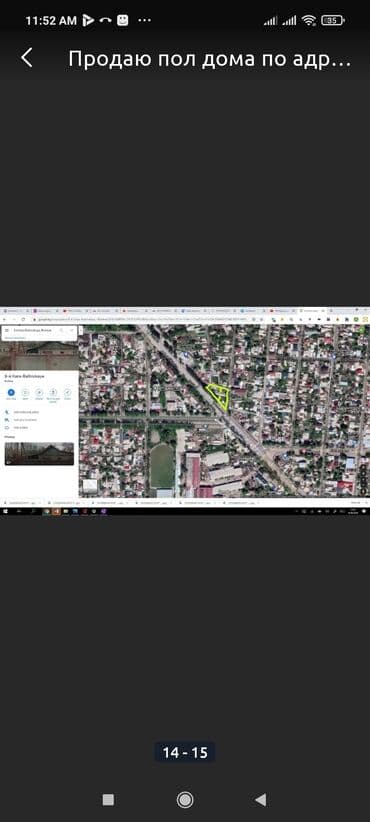Open the three-dot notification overflow in status bar
The image size is (370, 822).
coord(144,20)
